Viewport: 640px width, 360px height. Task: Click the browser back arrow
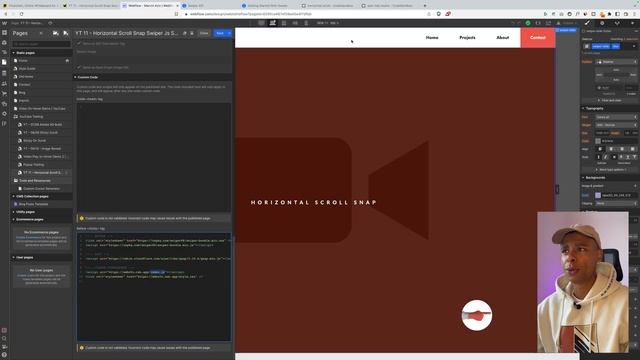[6, 14]
